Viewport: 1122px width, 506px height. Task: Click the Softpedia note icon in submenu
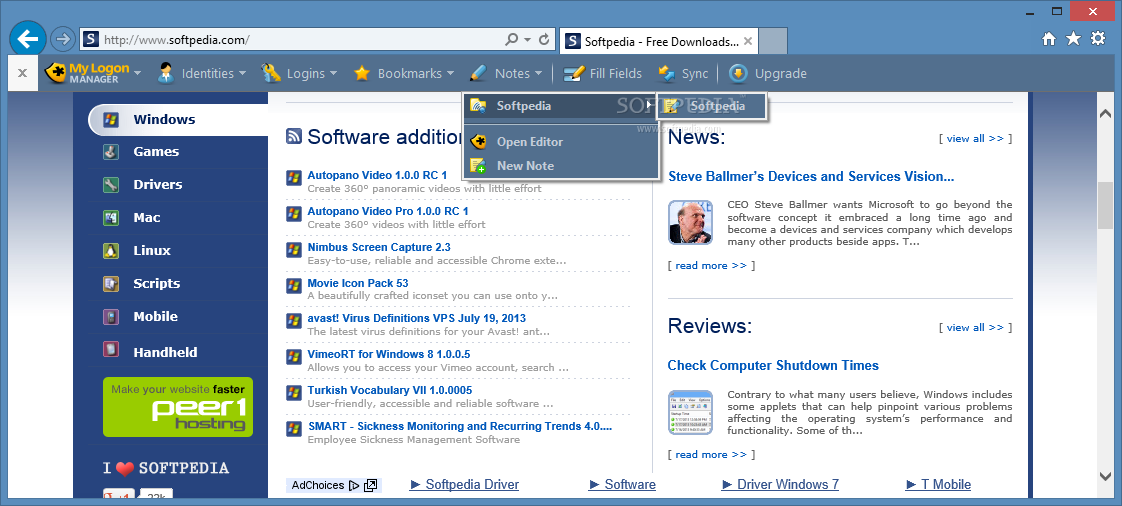(x=670, y=106)
